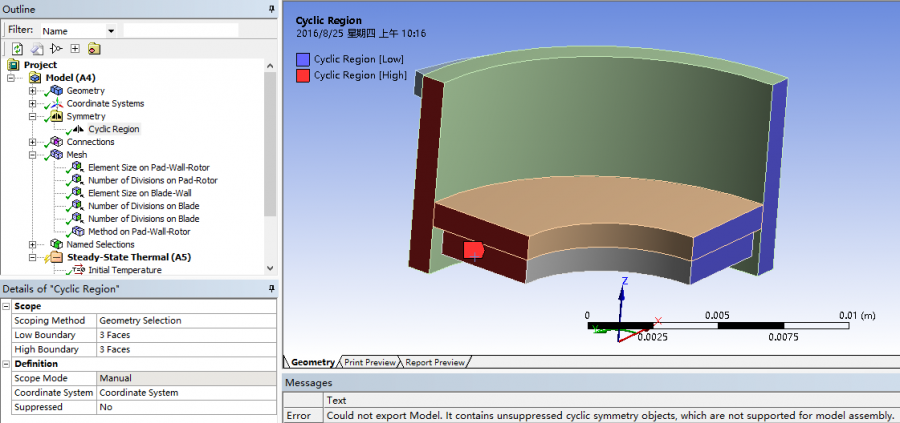The image size is (900, 423).
Task: Click the expand-on-refresh plus icon in Outline toolbar
Action: point(75,49)
